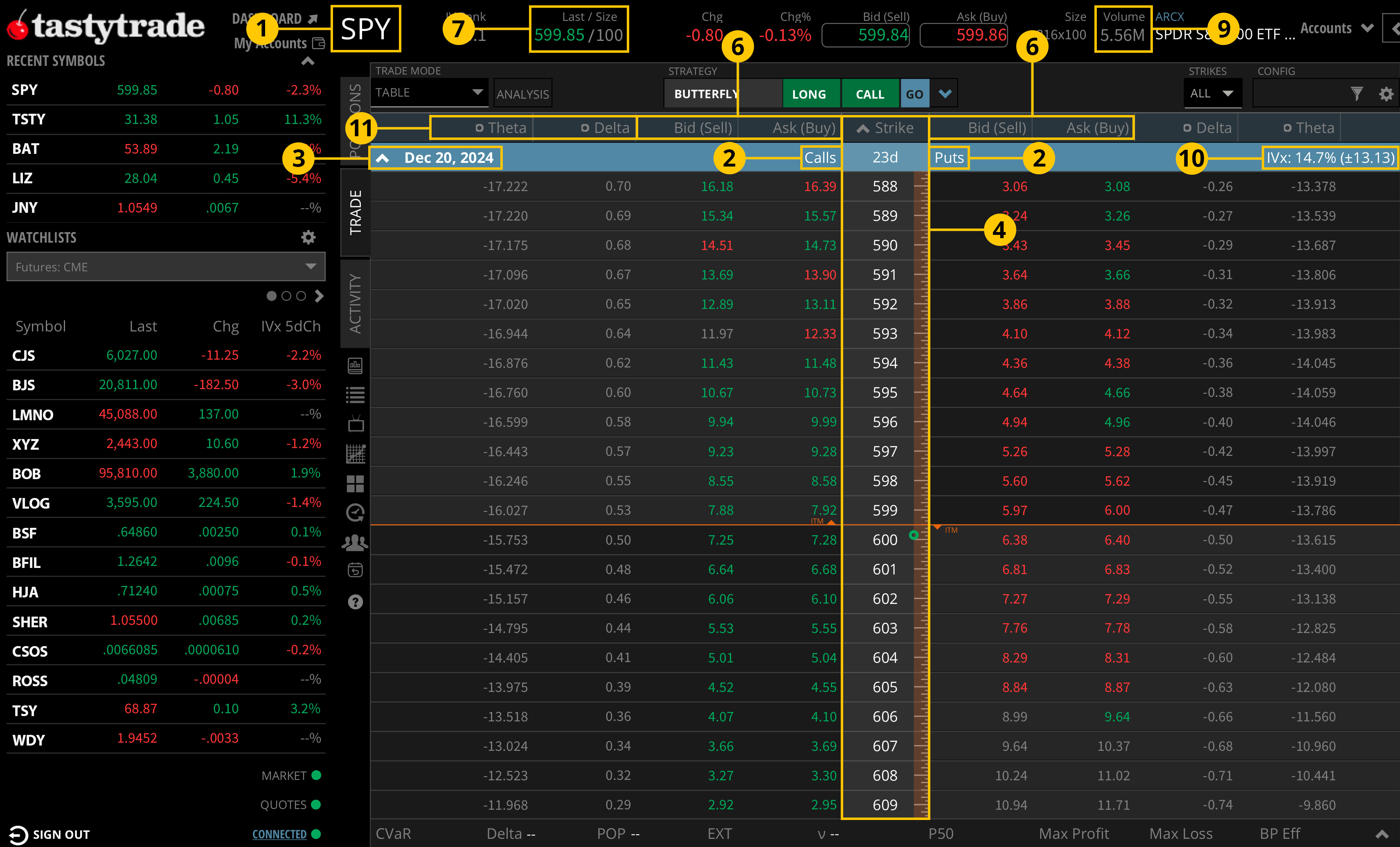This screenshot has height=847, width=1400.
Task: Click the strikes filter funnel icon
Action: pyautogui.click(x=1357, y=92)
